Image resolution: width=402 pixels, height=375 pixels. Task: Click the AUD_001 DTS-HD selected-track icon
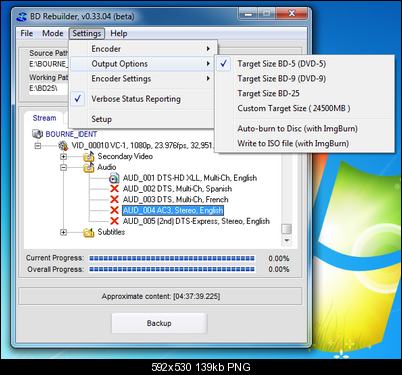click(x=114, y=178)
